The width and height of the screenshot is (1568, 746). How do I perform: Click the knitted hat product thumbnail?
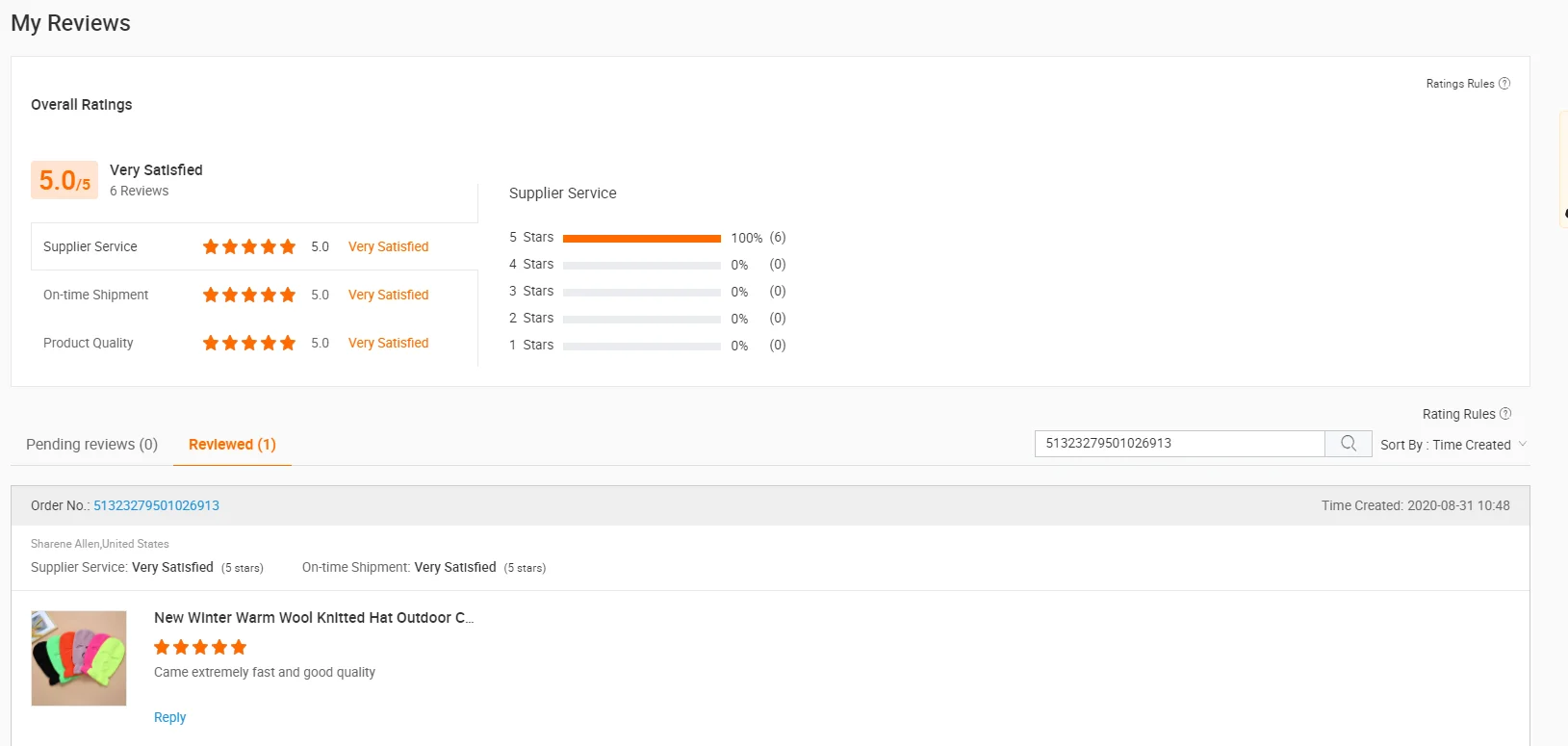coord(79,658)
